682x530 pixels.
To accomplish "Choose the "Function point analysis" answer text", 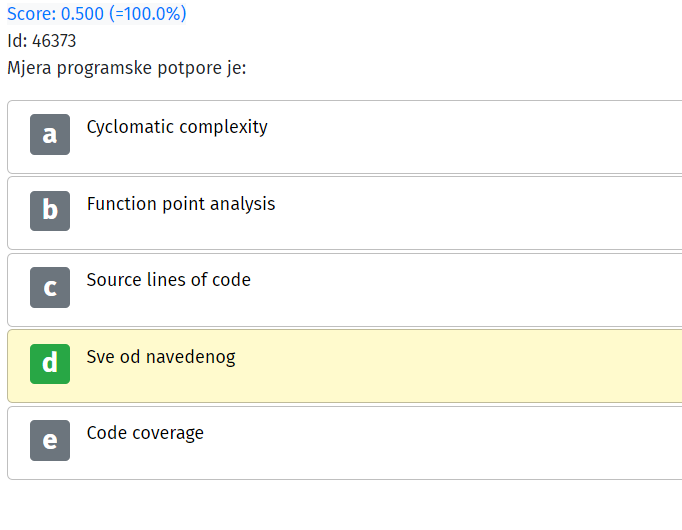I will pyautogui.click(x=181, y=204).
